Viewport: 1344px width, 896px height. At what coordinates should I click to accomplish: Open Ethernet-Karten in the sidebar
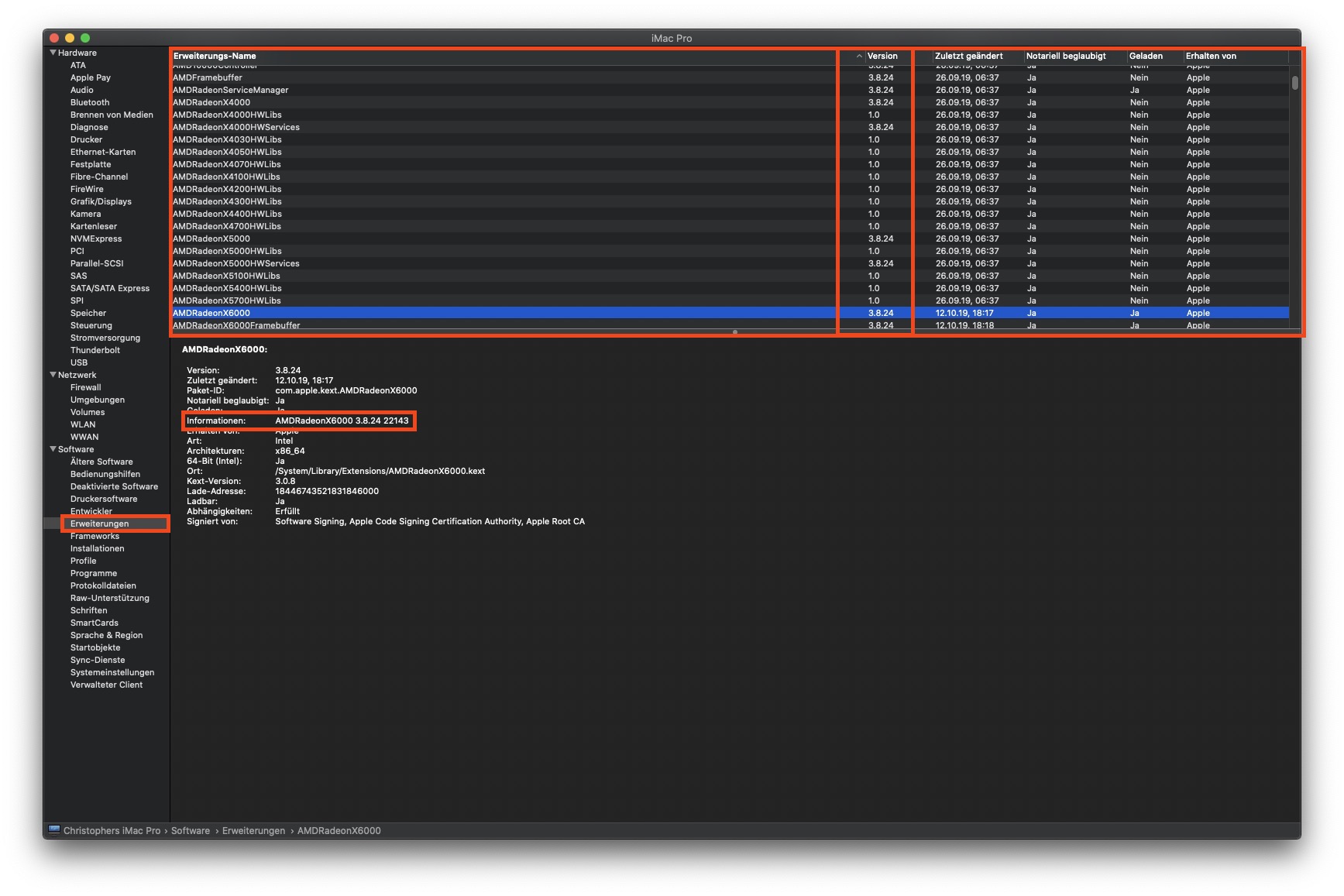[103, 152]
